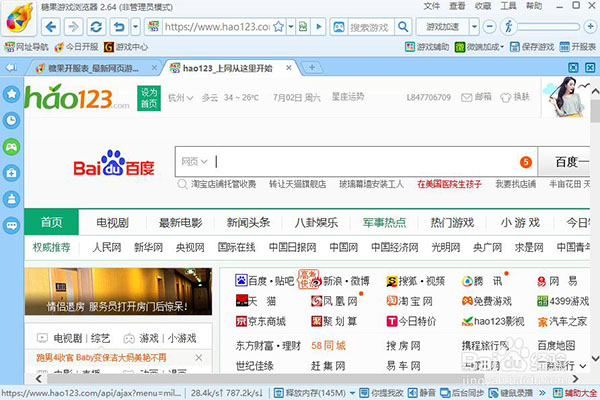Open the game controller sidebar icon
The width and height of the screenshot is (600, 400).
point(11,146)
